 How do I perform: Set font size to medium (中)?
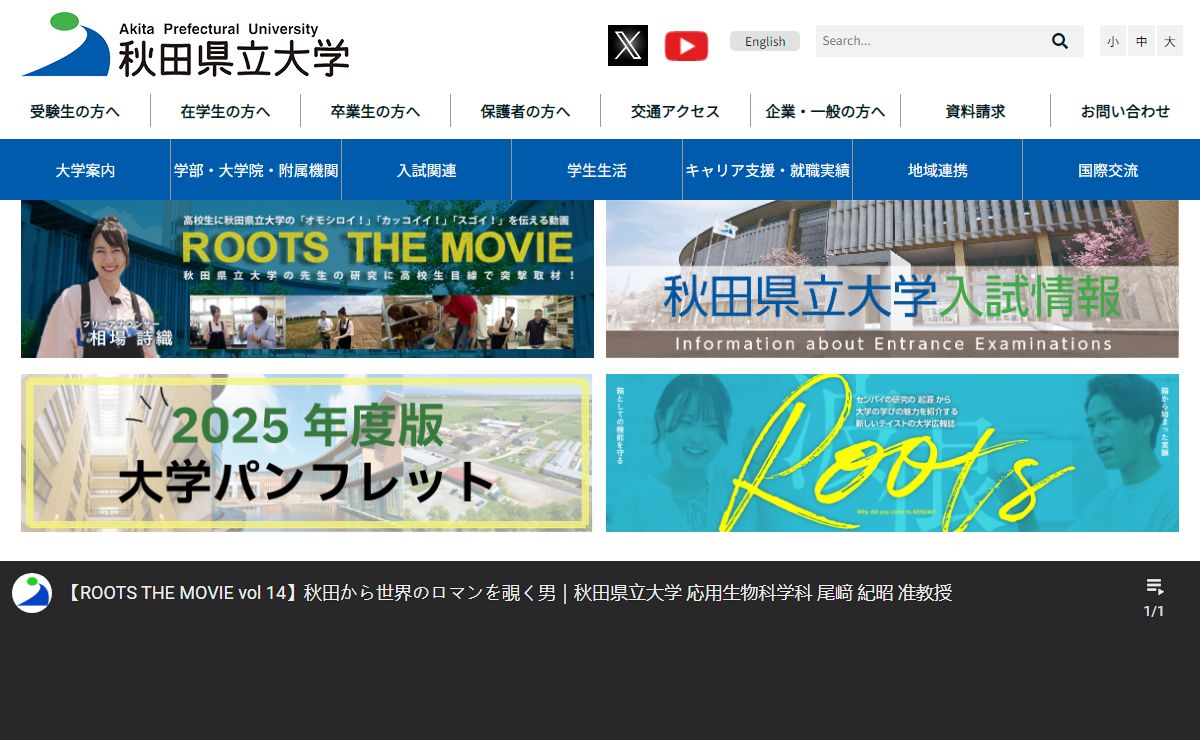click(1142, 41)
